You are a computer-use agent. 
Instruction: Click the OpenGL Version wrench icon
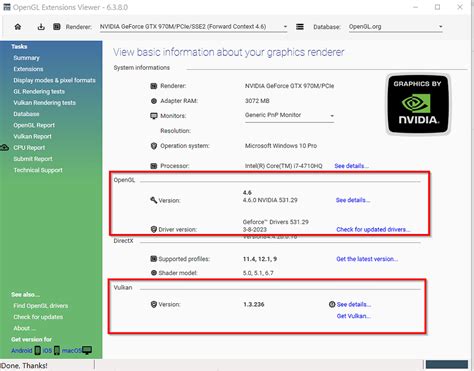point(153,200)
